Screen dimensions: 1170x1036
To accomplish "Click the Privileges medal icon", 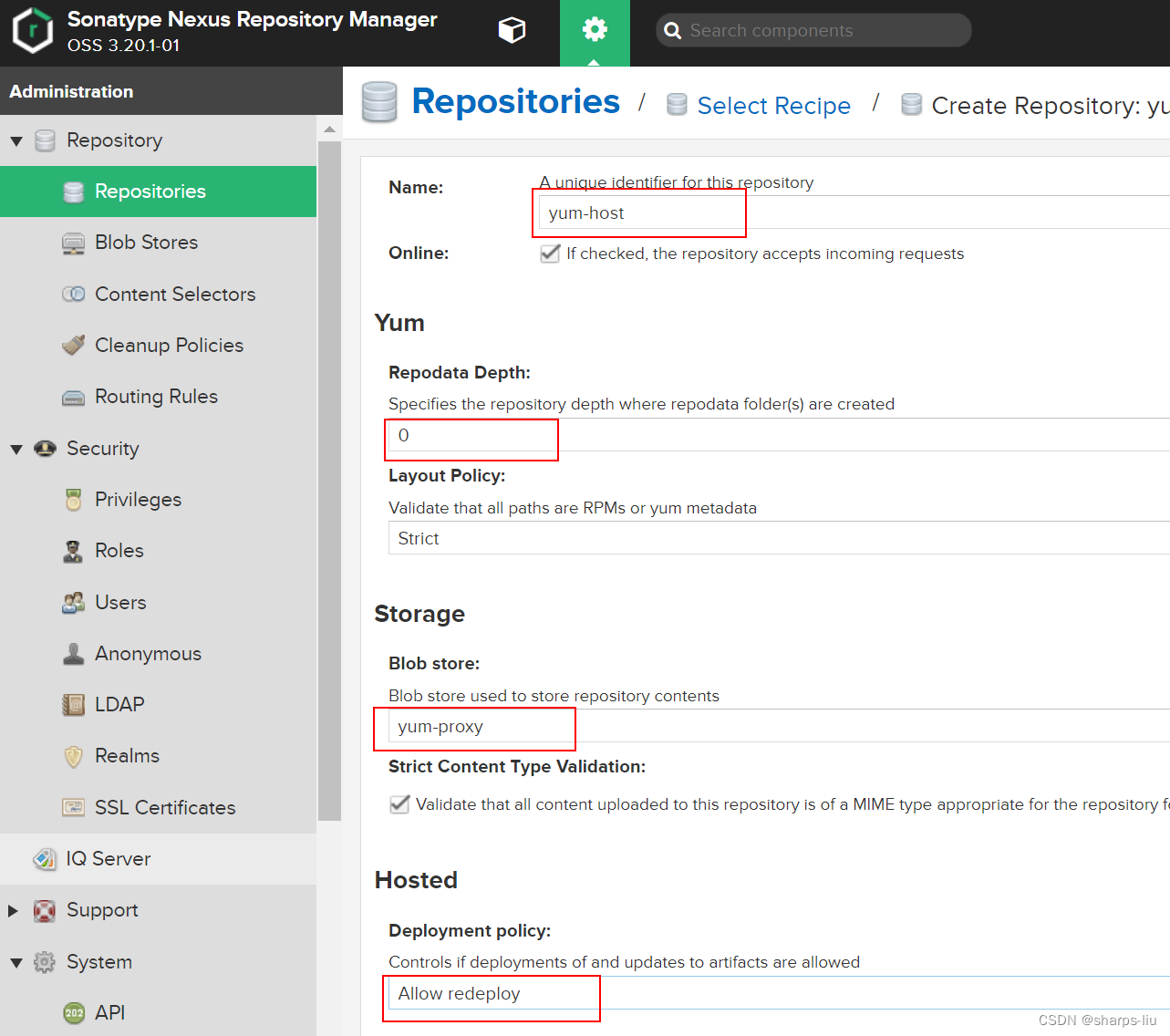I will tap(73, 500).
